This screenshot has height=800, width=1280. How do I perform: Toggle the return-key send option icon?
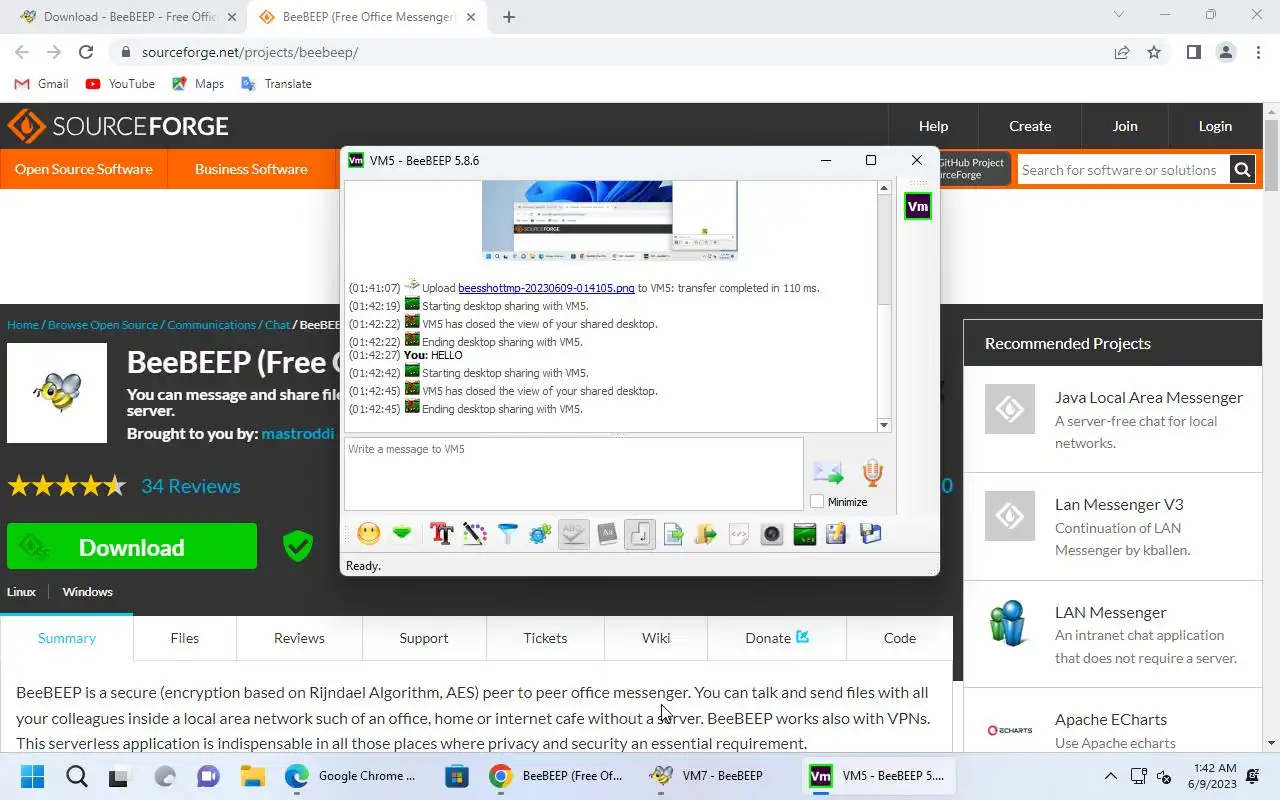640,534
